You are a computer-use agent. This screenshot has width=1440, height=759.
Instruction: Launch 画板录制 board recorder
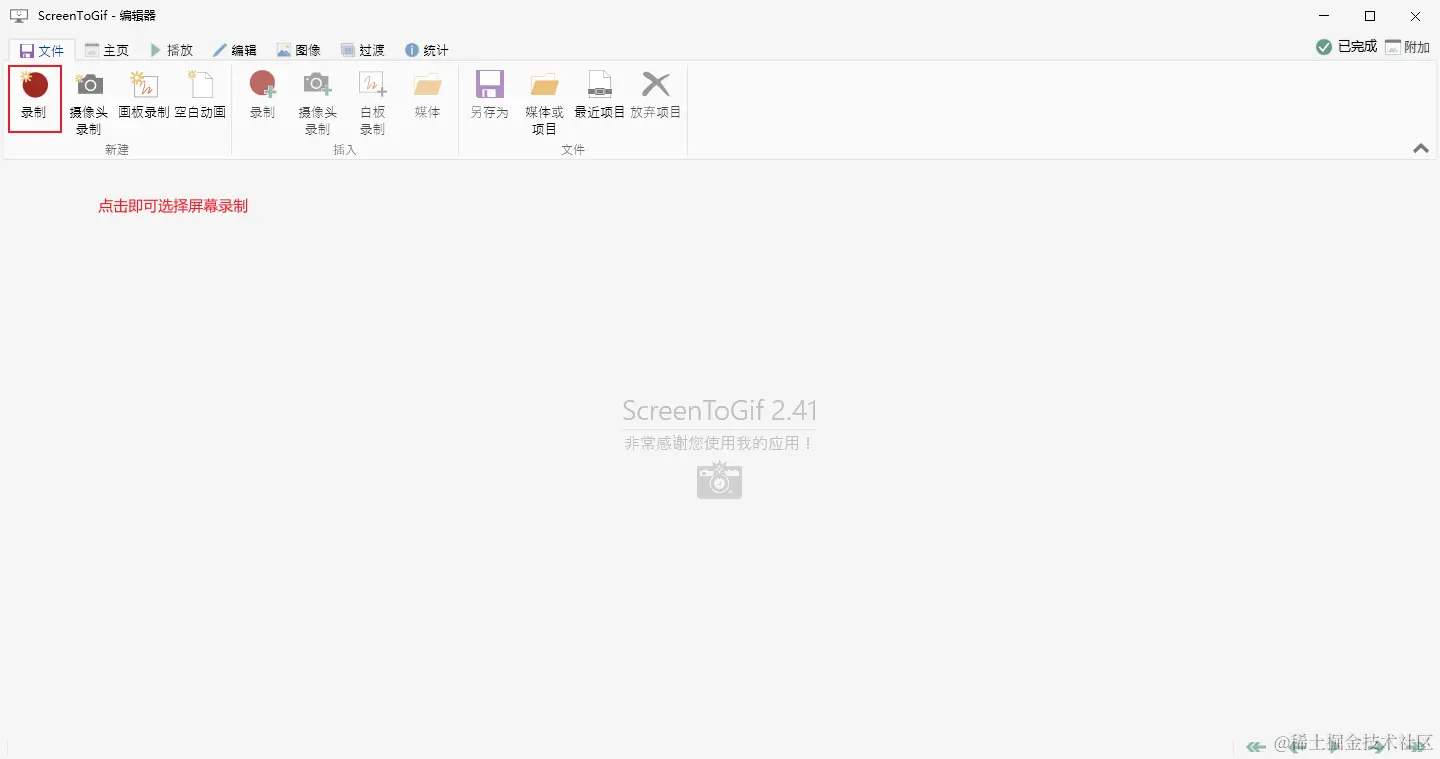click(x=144, y=98)
